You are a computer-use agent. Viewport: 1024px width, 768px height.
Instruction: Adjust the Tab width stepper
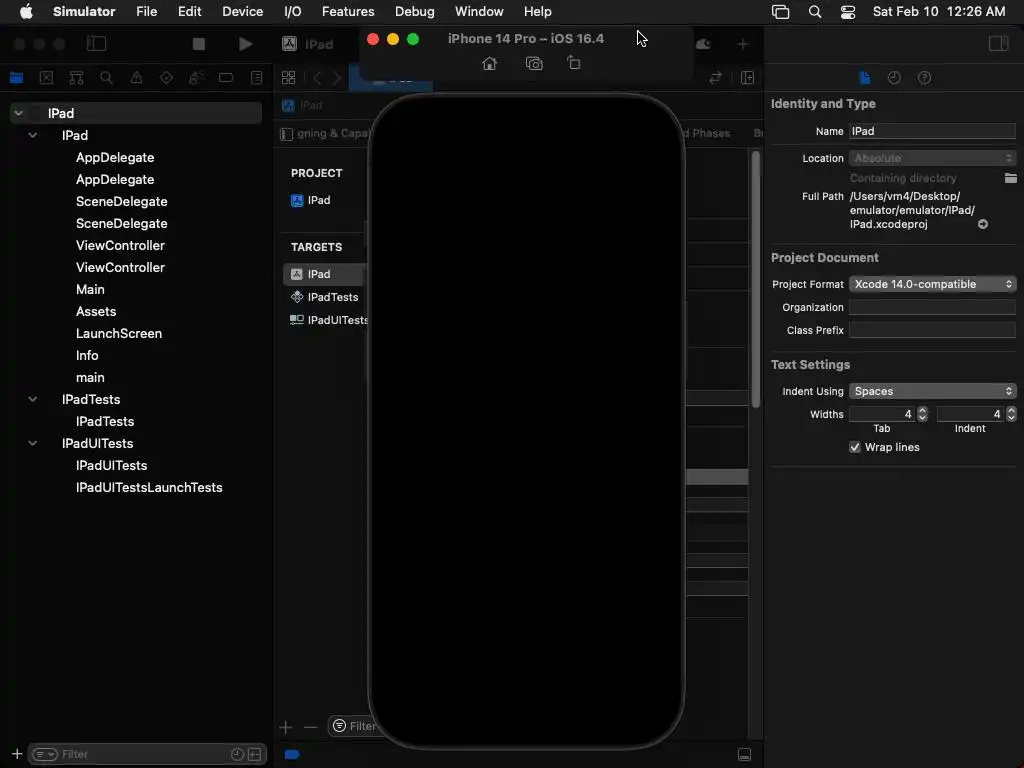(x=922, y=414)
